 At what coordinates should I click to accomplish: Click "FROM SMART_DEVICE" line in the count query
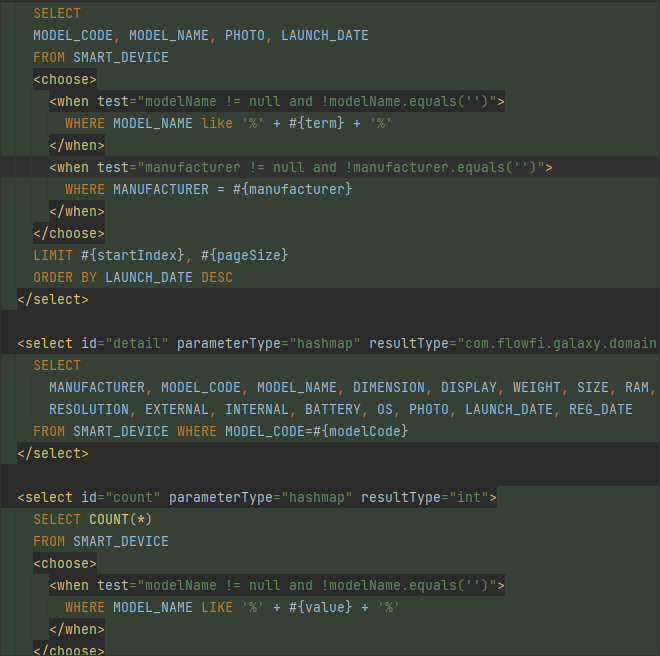(101, 541)
